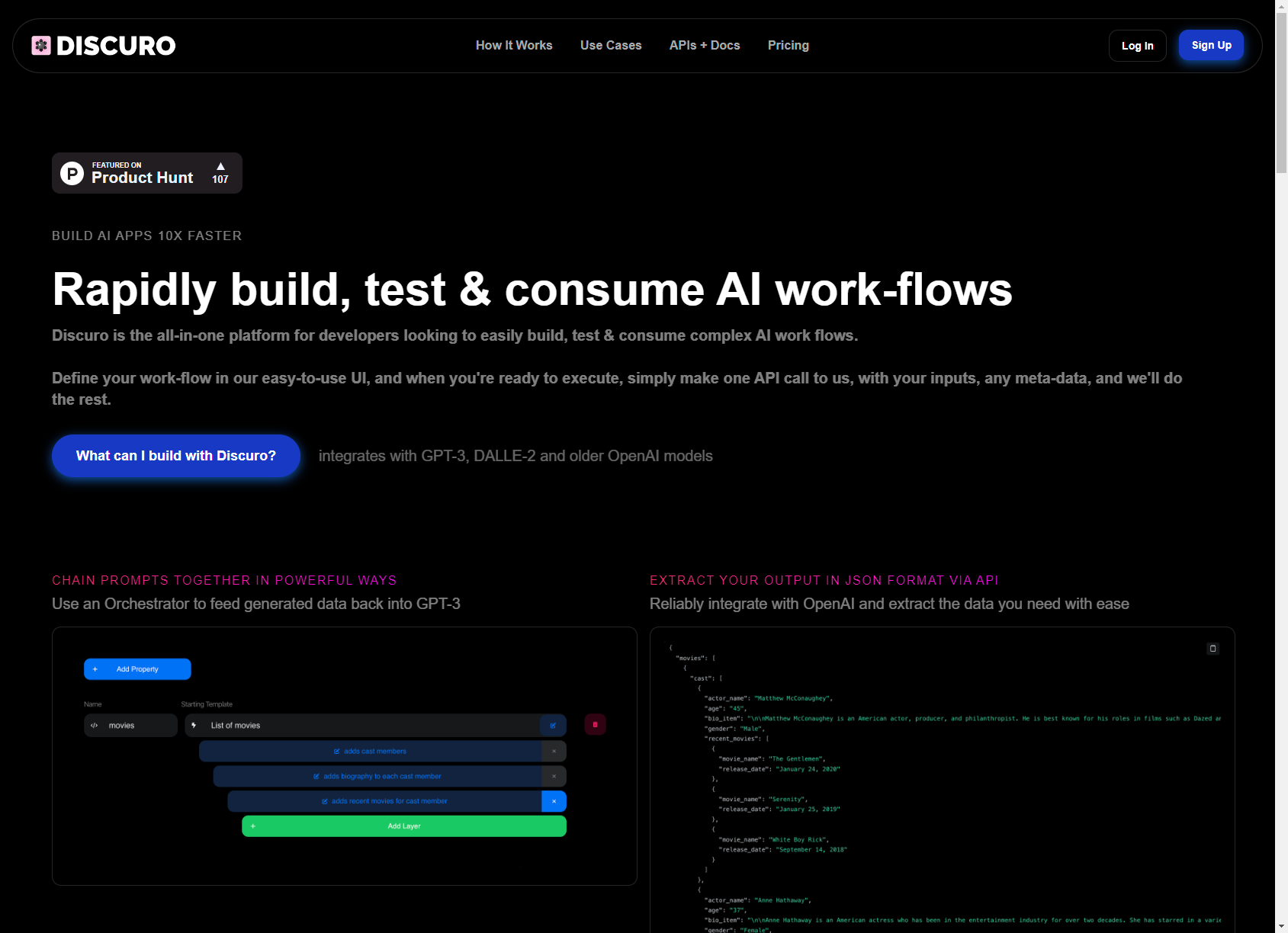This screenshot has height=933, width=1288.
Task: View the Pricing page
Action: 789,46
